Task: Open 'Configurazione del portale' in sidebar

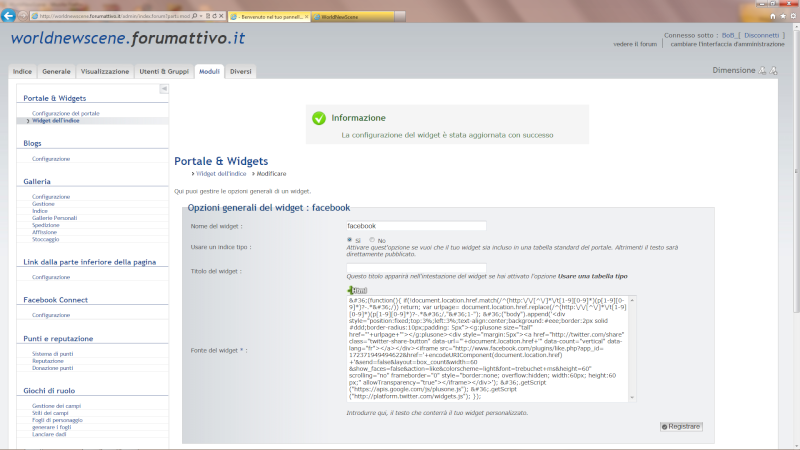Action: (65, 113)
